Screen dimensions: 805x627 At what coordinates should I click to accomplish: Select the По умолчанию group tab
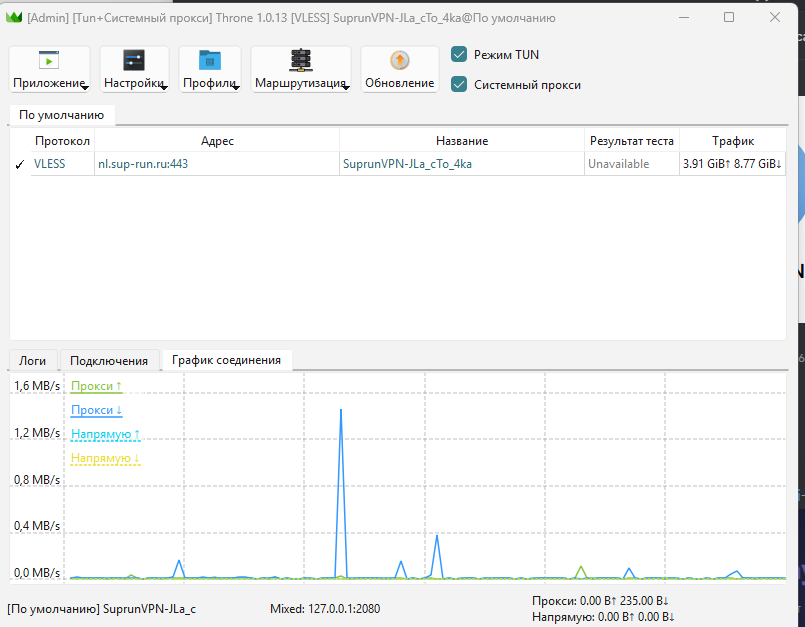point(62,115)
